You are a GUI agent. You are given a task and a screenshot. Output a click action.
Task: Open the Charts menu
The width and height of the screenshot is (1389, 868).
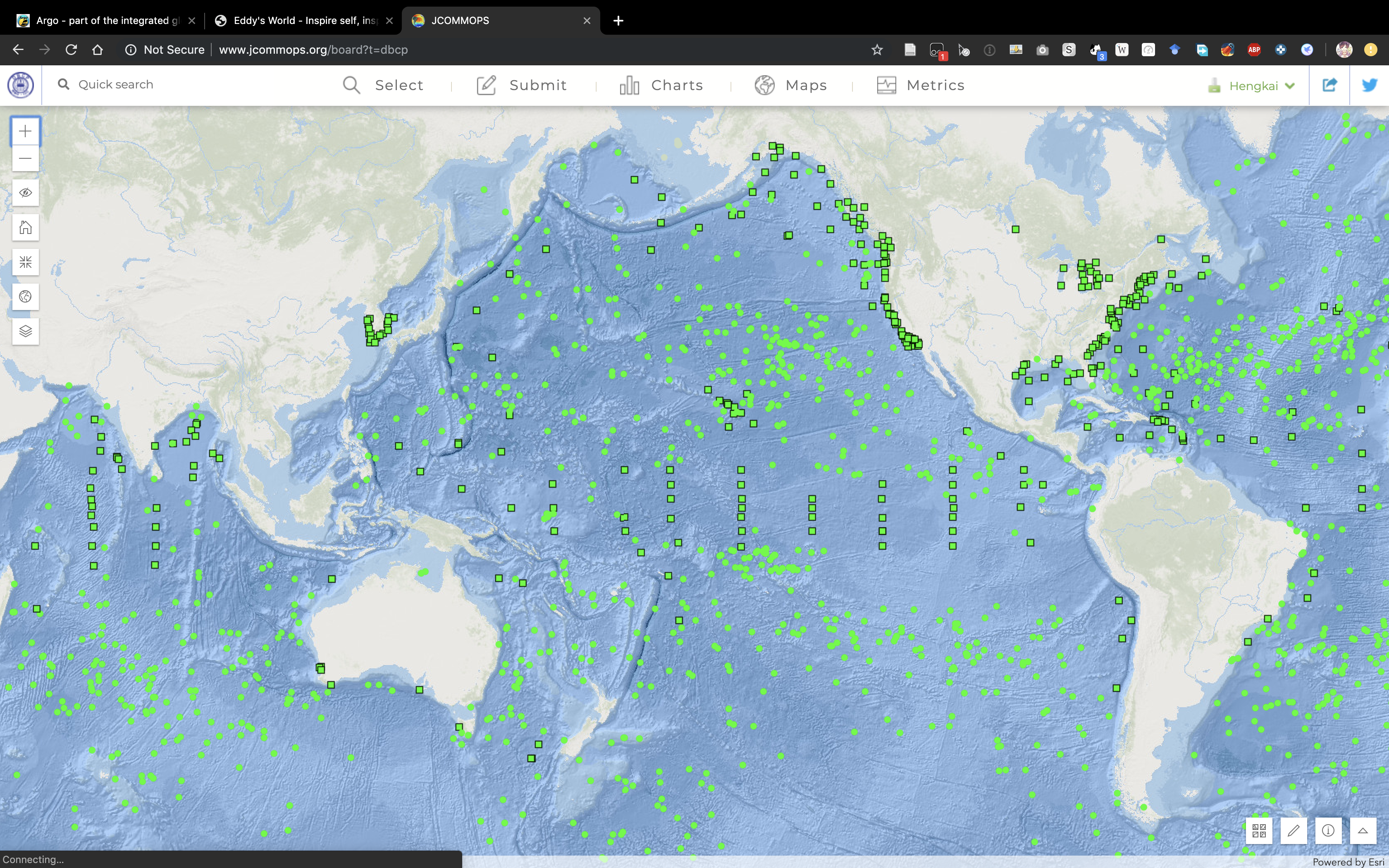[x=661, y=85]
